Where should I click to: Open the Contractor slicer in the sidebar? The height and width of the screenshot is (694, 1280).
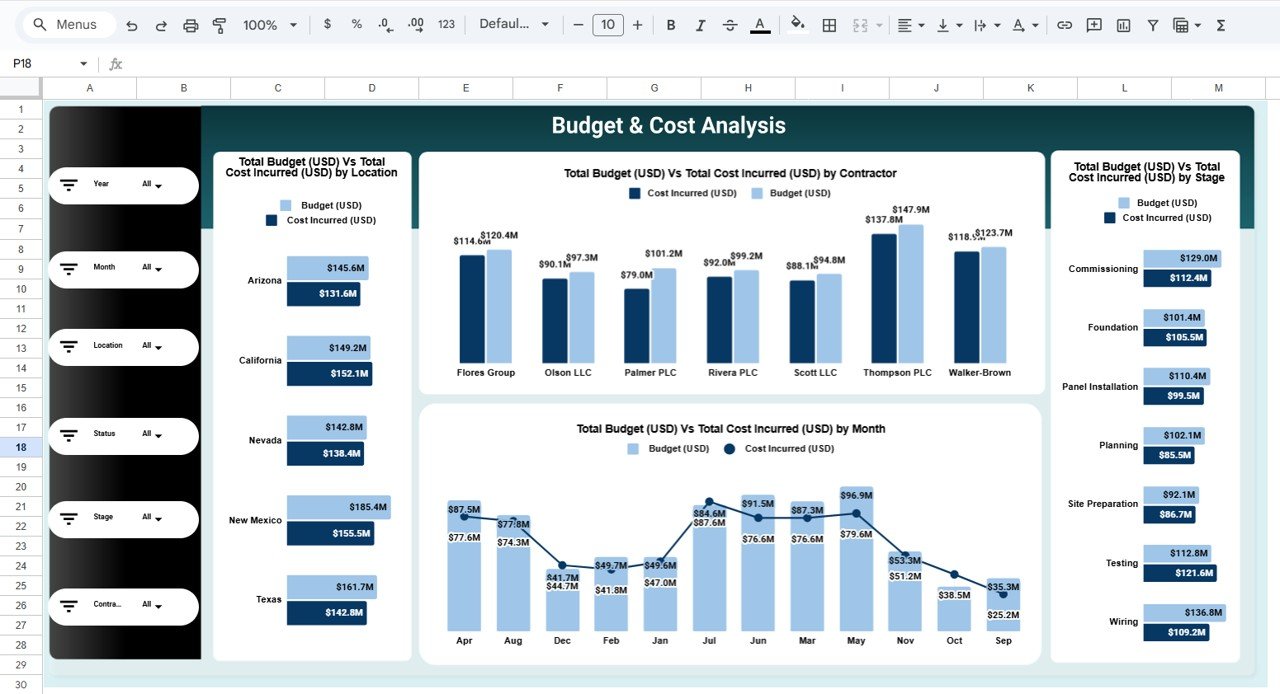pyautogui.click(x=158, y=606)
